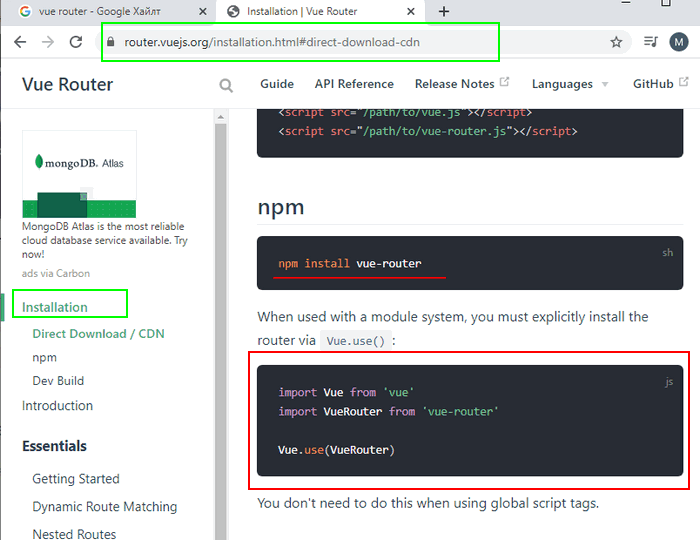The height and width of the screenshot is (540, 700).
Task: Click the import VueRouter code line
Action: point(388,411)
